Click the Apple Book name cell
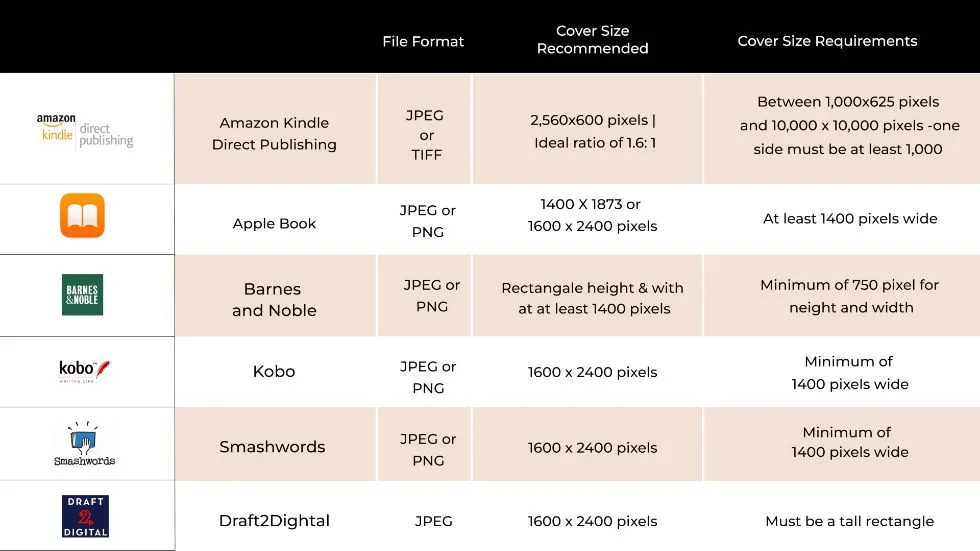Viewport: 980px width, 551px height. (274, 223)
